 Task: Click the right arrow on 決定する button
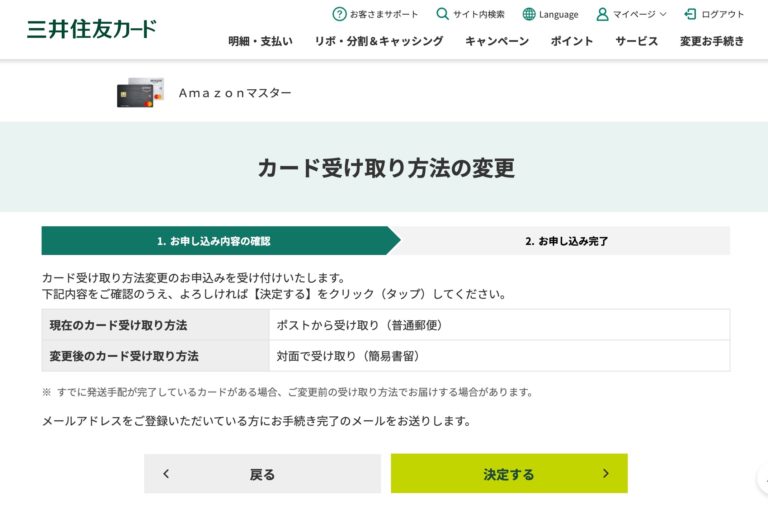tap(605, 474)
